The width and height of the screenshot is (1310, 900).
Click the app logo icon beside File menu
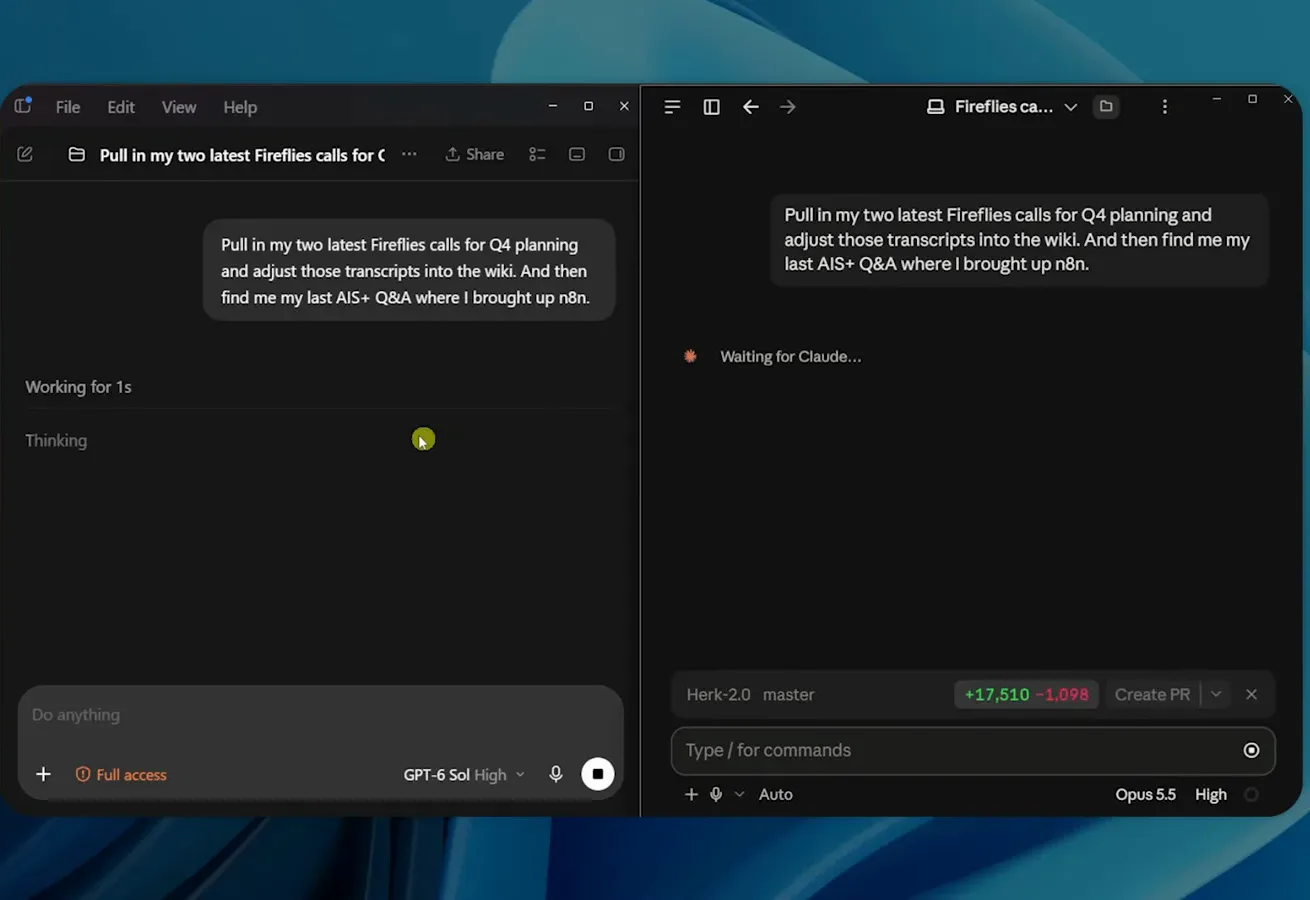tap(23, 106)
